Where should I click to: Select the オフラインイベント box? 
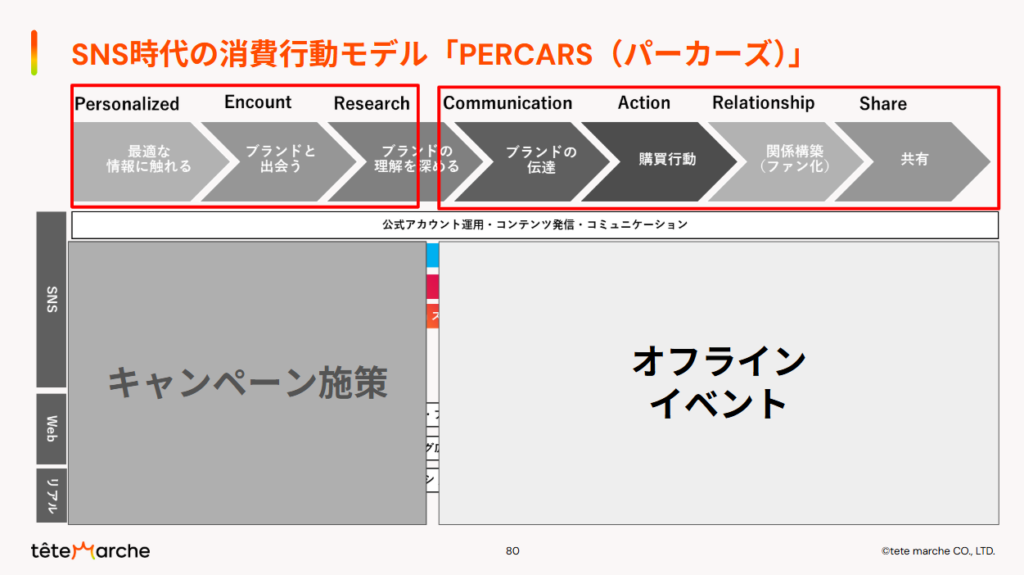(x=718, y=383)
